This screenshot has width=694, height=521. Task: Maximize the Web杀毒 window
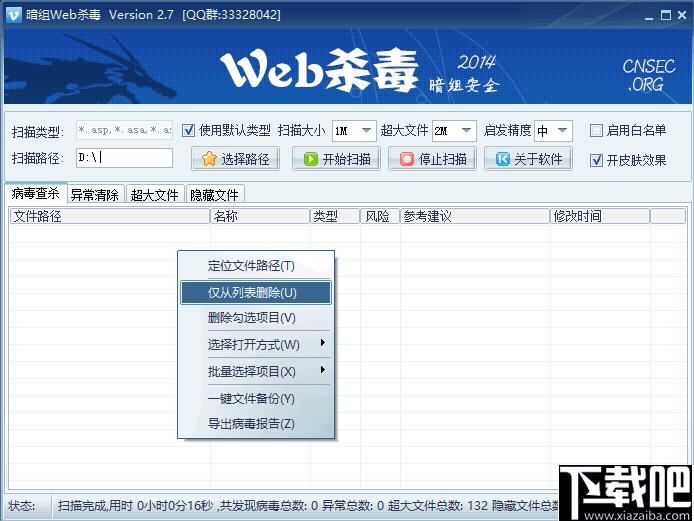pos(666,15)
